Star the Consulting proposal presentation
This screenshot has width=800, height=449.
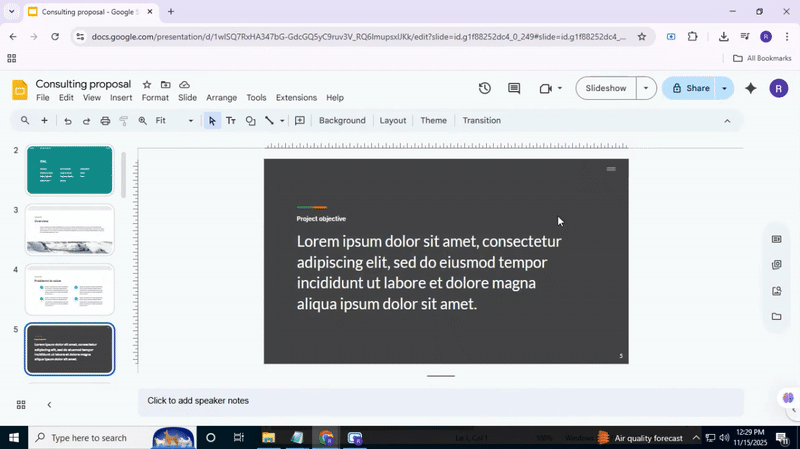[147, 85]
